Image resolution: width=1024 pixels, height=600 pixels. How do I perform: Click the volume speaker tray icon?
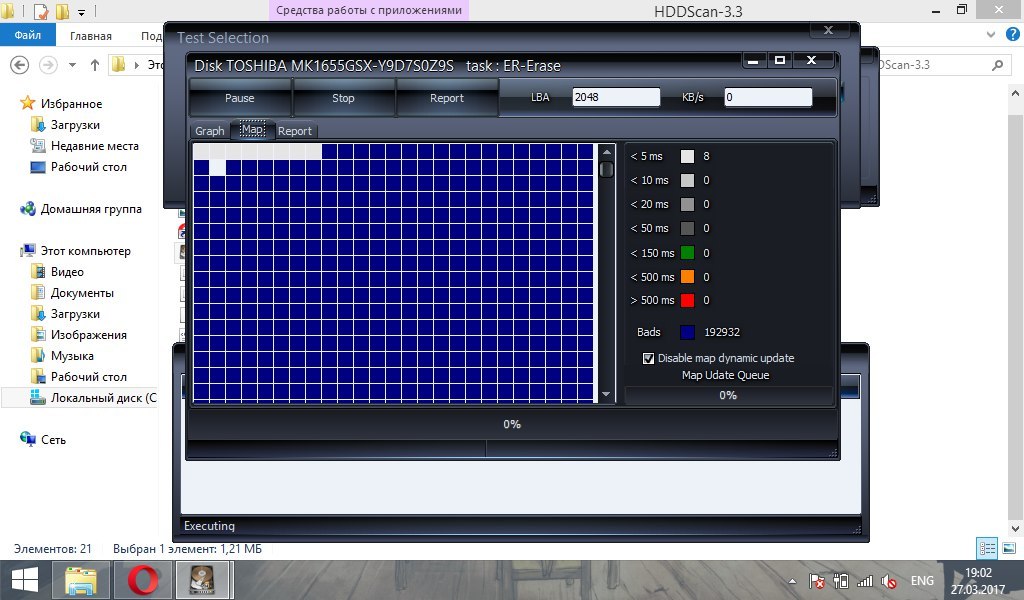887,581
